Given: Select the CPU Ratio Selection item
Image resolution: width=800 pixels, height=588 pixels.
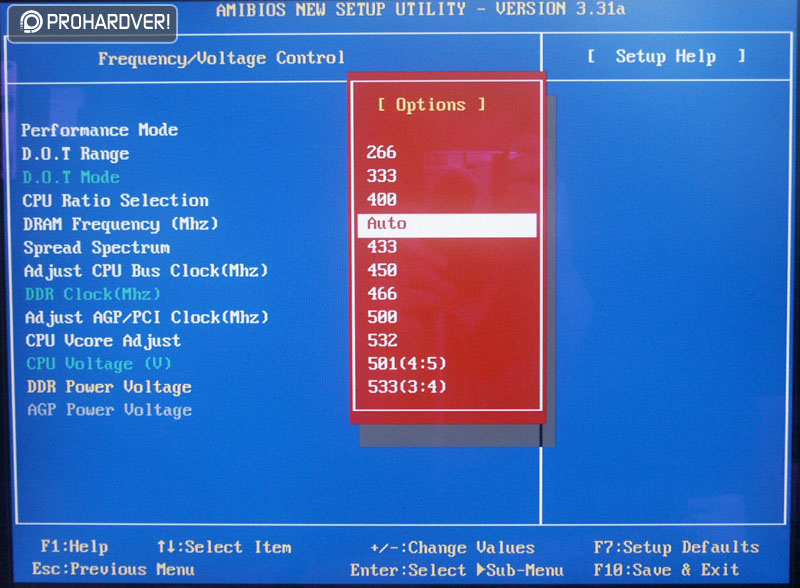Looking at the screenshot, I should click(x=115, y=201).
